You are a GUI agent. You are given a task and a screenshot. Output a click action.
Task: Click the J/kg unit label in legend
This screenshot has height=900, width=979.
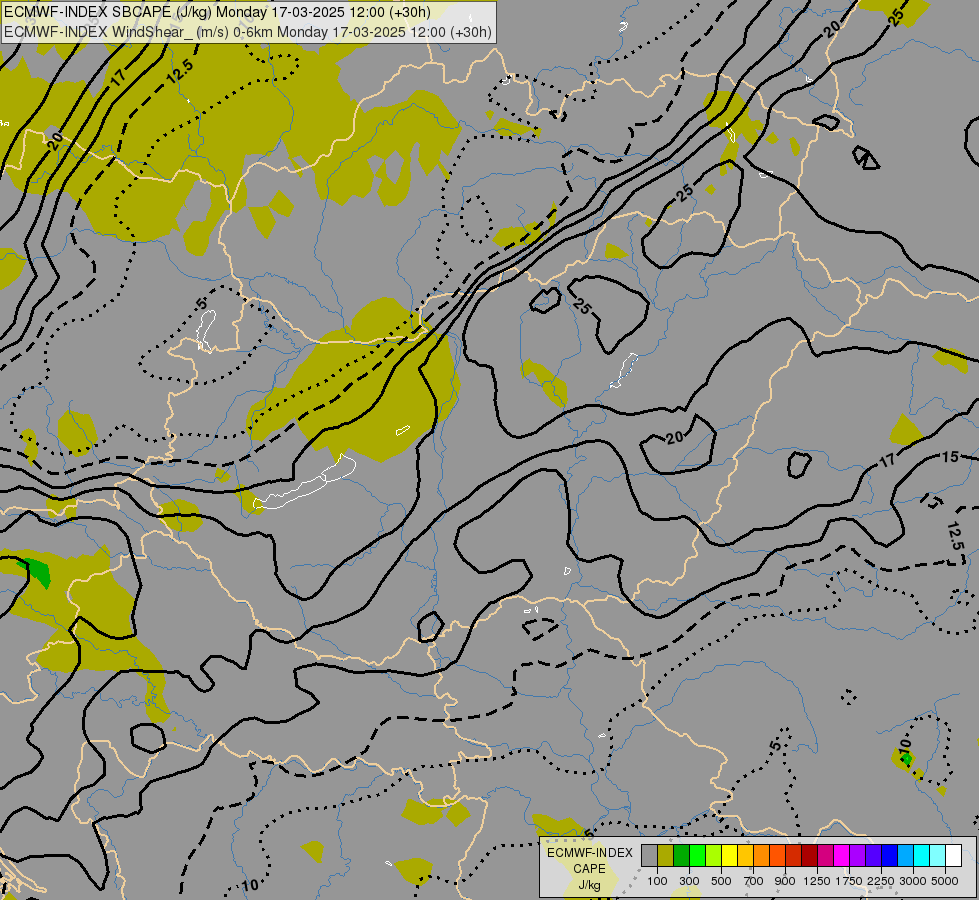[x=589, y=886]
